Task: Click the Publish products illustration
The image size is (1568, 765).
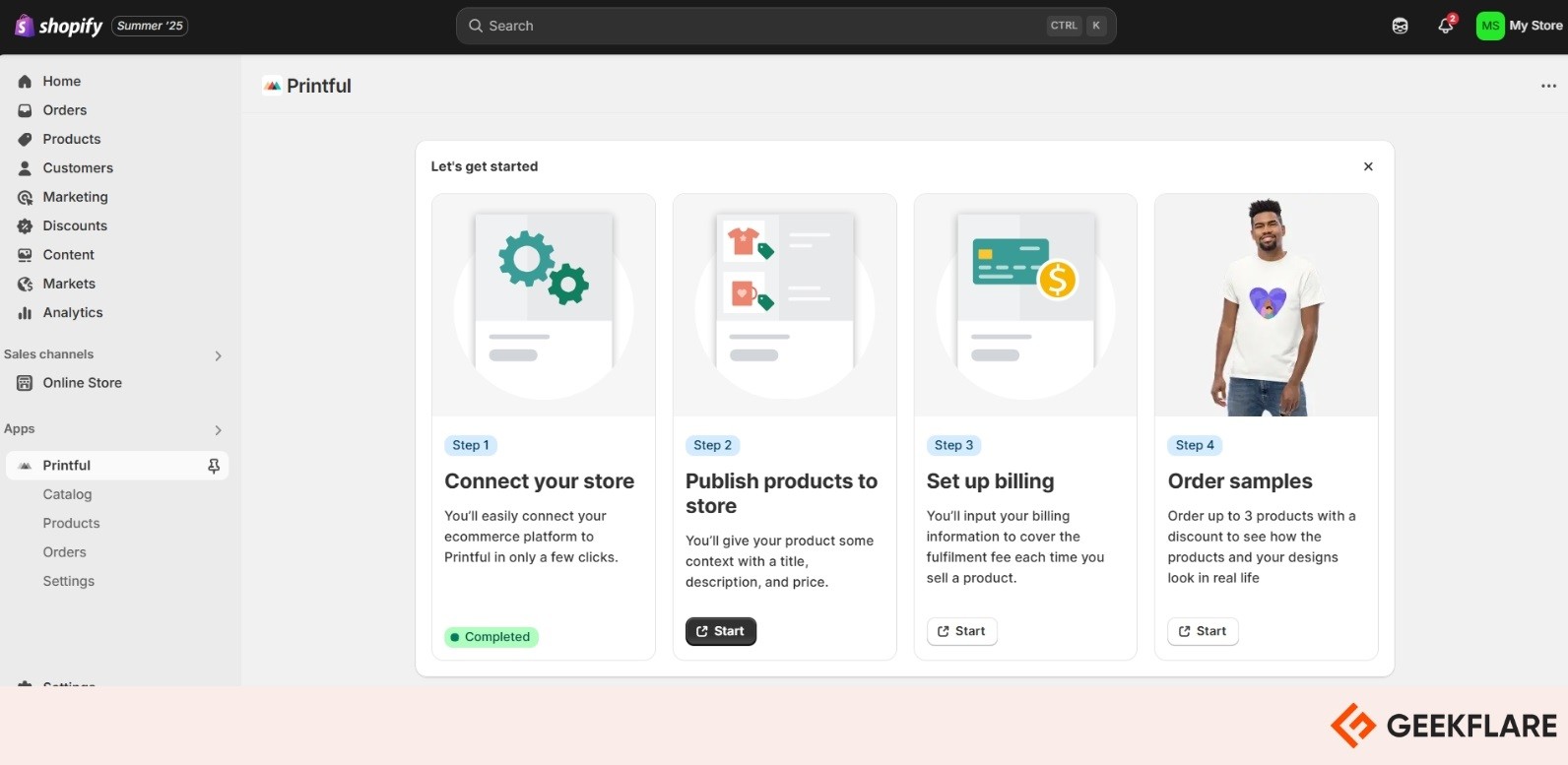Action: (x=785, y=305)
